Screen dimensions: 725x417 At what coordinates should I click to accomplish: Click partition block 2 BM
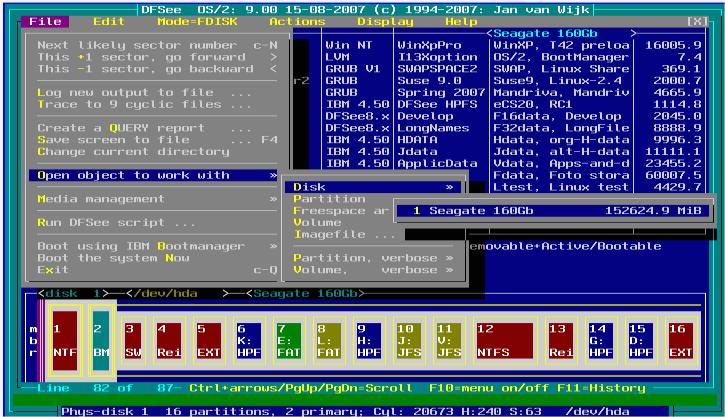click(x=101, y=341)
